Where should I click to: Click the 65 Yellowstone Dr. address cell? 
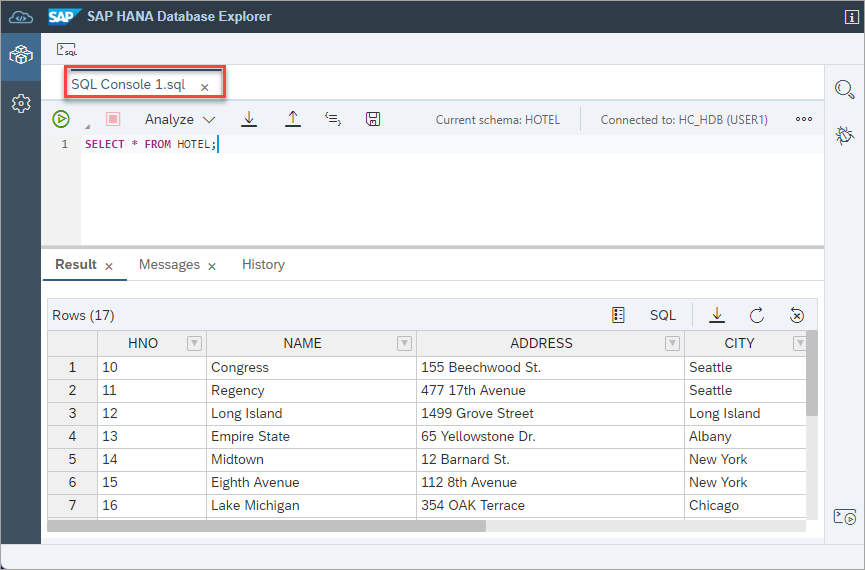(550, 436)
